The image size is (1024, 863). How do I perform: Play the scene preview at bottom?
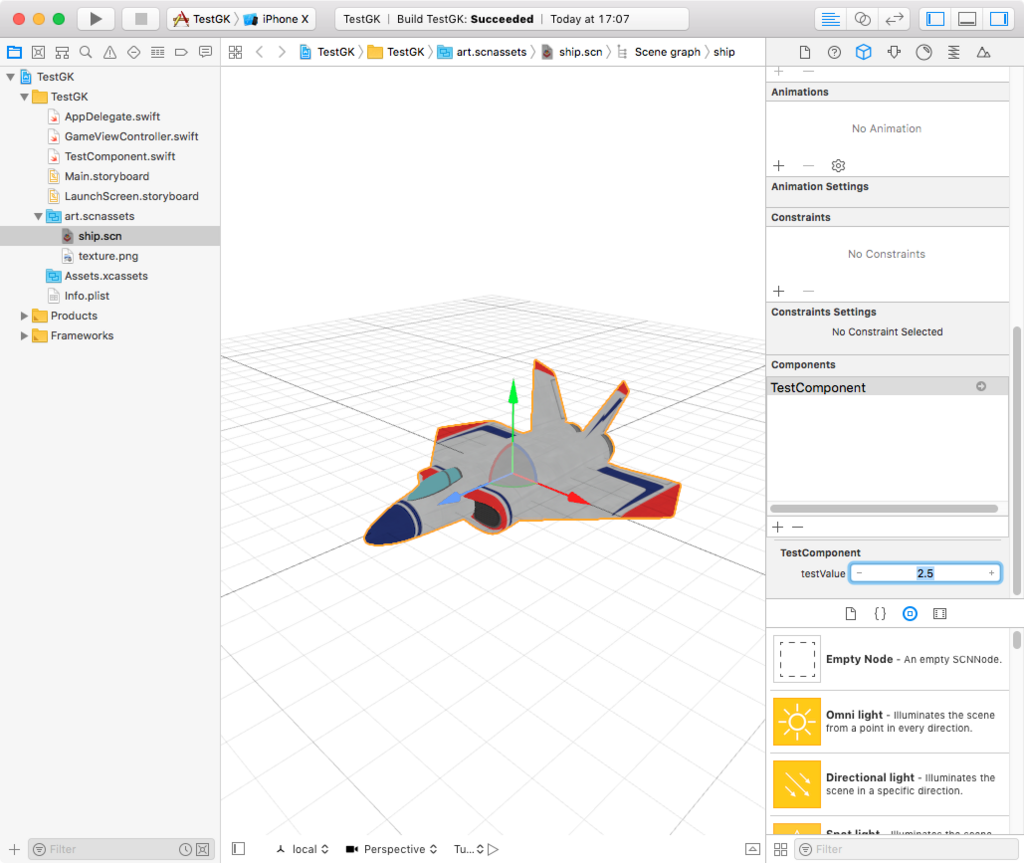point(494,850)
